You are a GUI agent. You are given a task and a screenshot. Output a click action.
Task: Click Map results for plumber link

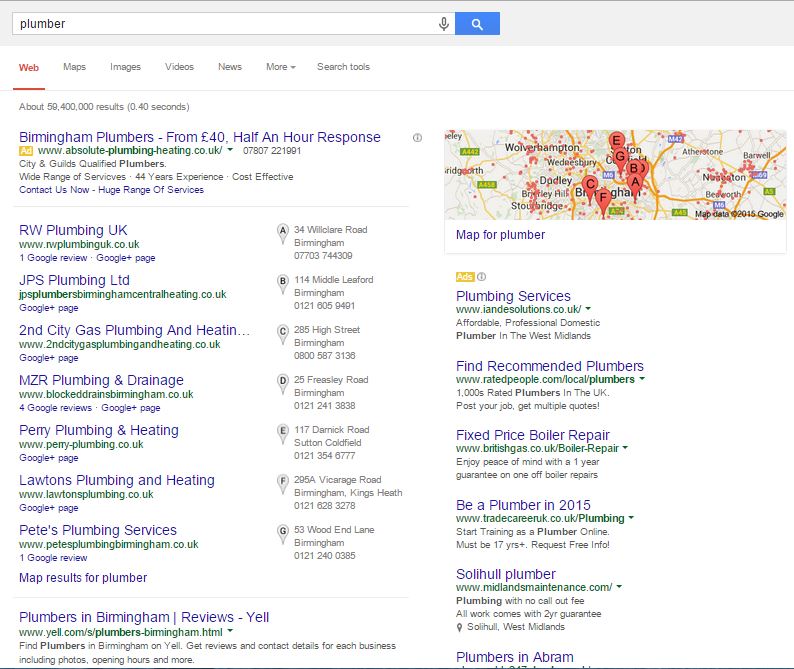point(83,578)
